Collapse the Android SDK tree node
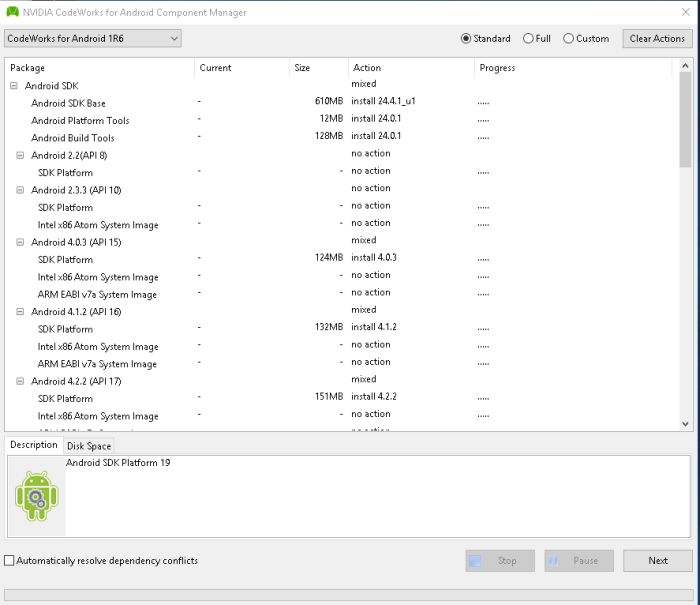700x605 pixels. pos(14,85)
